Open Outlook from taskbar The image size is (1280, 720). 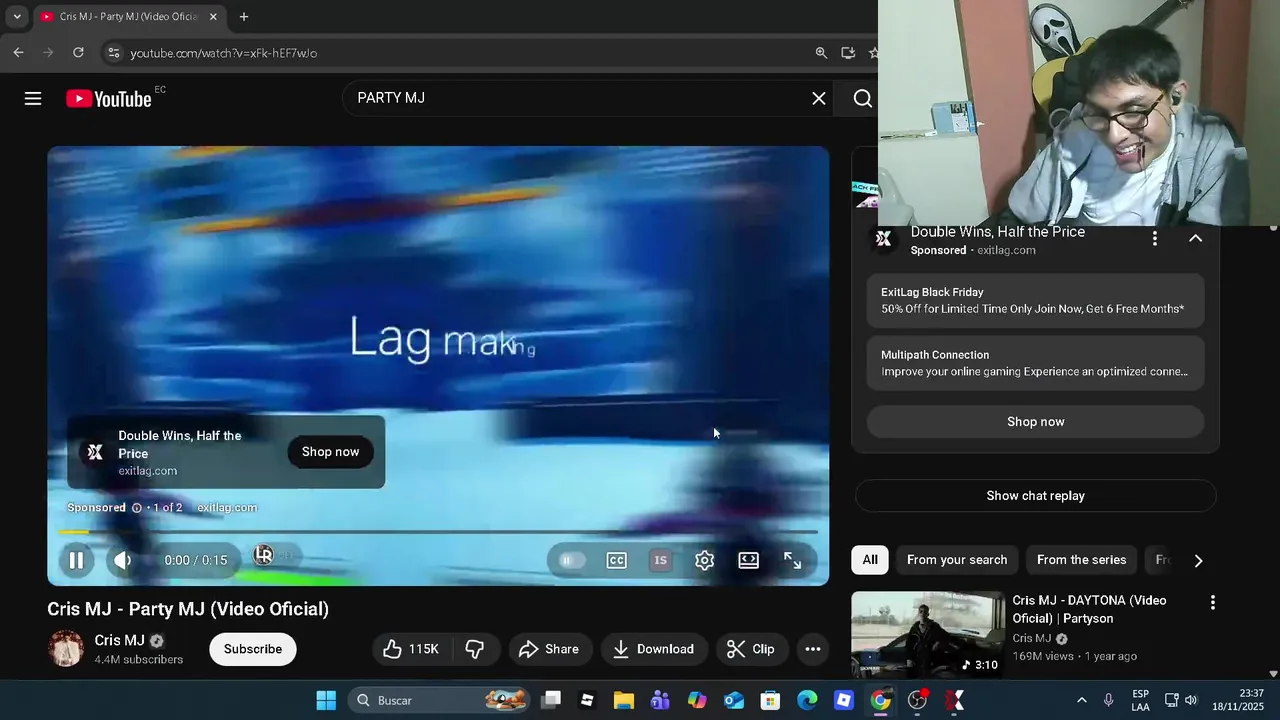tap(734, 700)
